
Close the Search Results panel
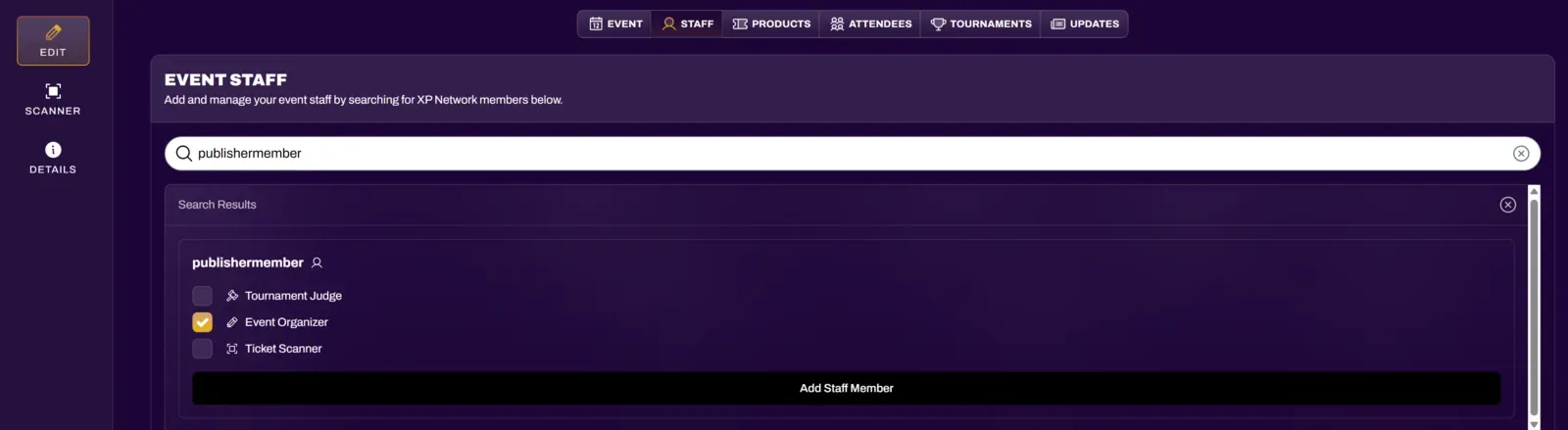pos(1507,205)
